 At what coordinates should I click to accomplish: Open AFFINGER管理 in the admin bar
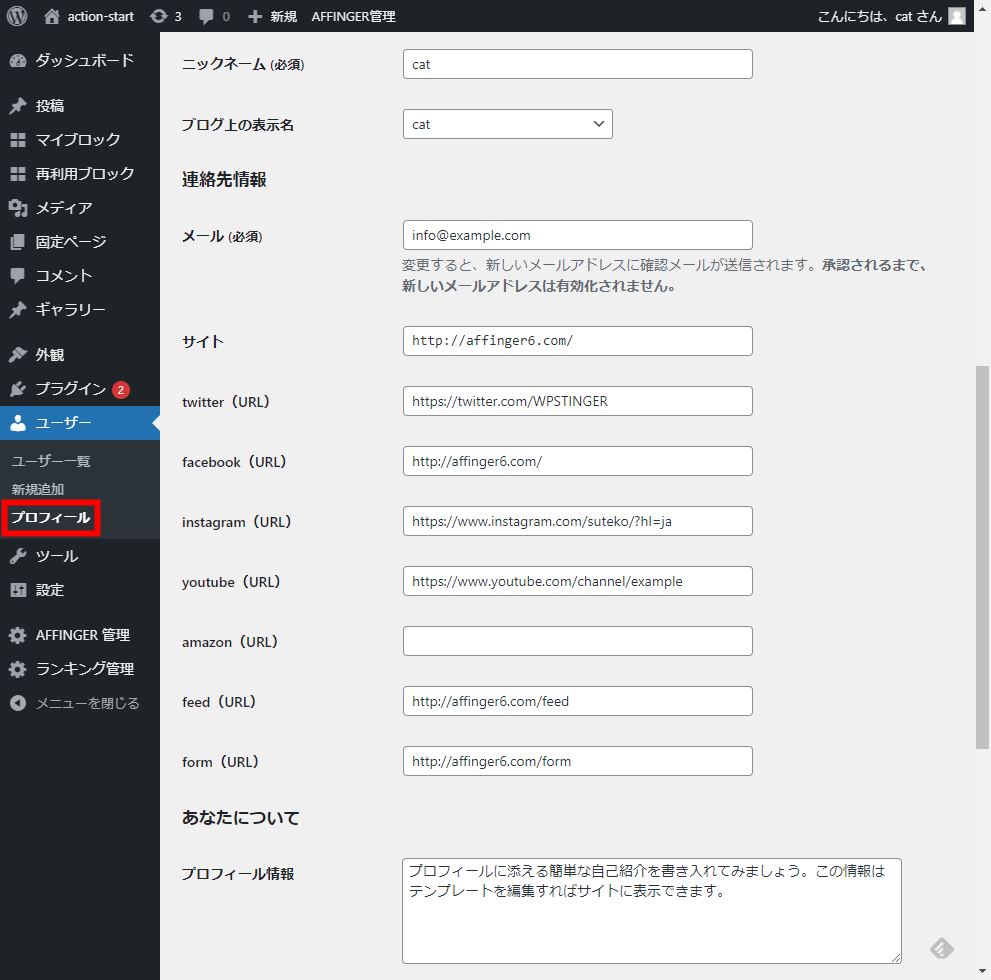click(353, 16)
